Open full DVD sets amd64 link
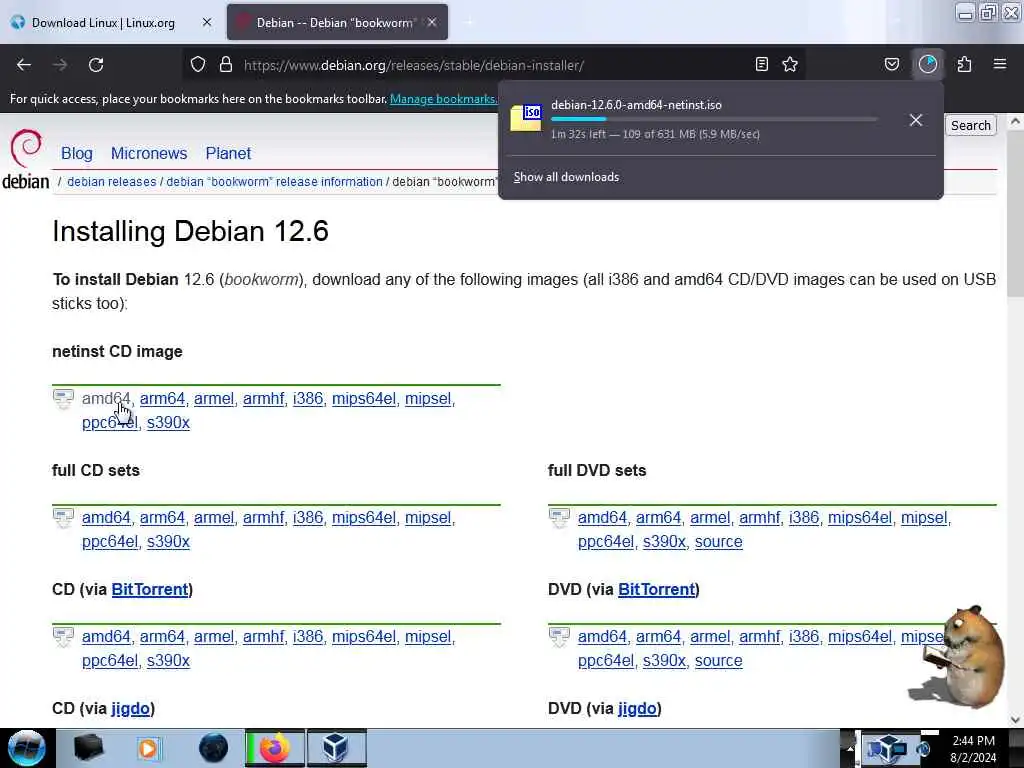The height and width of the screenshot is (768, 1024). point(602,517)
